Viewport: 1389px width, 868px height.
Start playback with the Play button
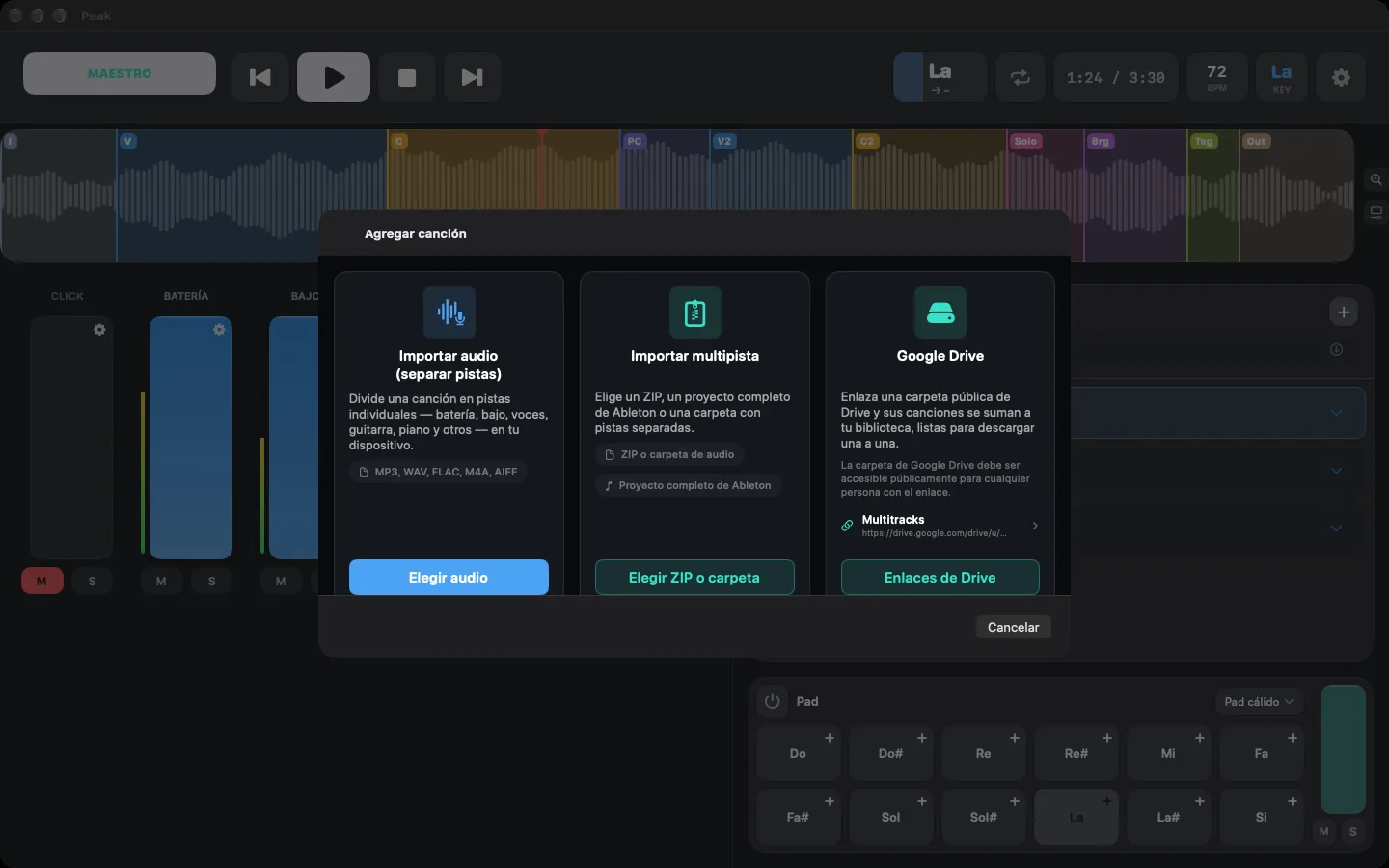[x=334, y=77]
